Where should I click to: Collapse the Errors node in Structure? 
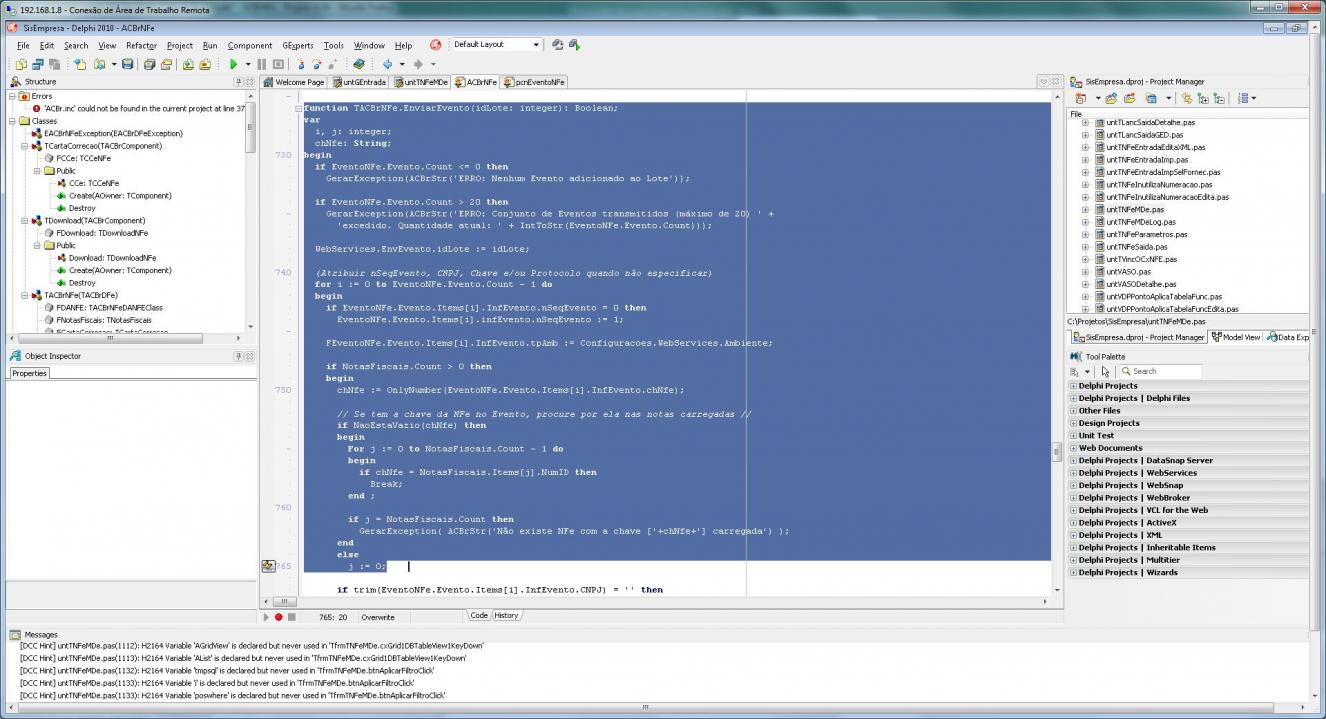12,96
